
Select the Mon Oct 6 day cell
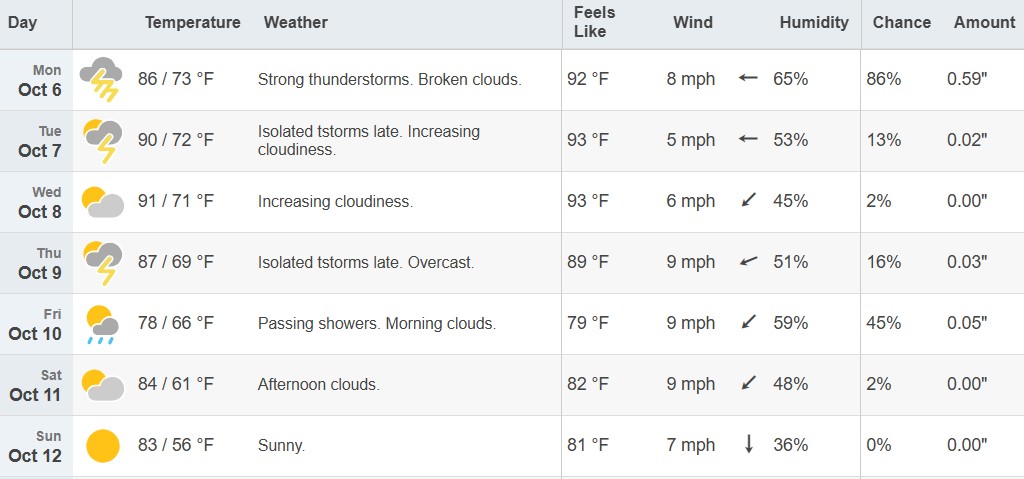[x=40, y=80]
